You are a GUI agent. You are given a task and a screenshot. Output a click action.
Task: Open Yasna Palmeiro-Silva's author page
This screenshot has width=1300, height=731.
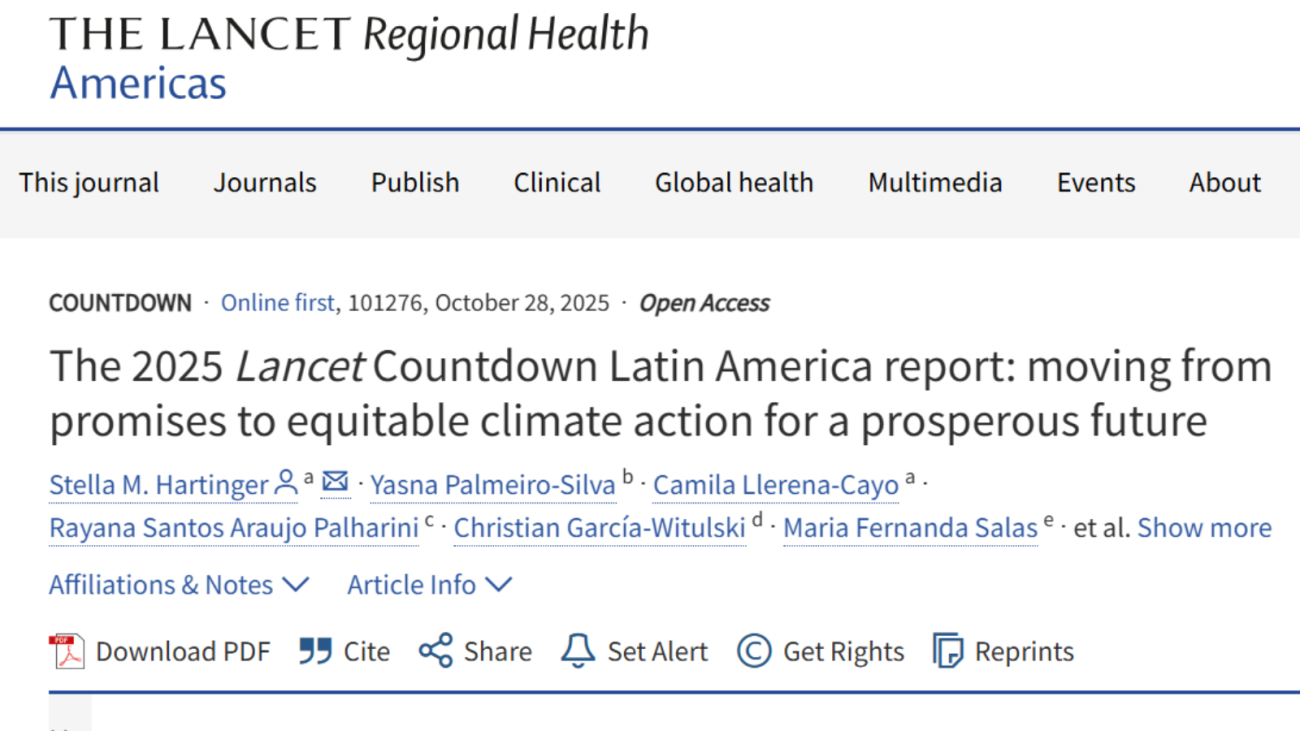[x=493, y=484]
